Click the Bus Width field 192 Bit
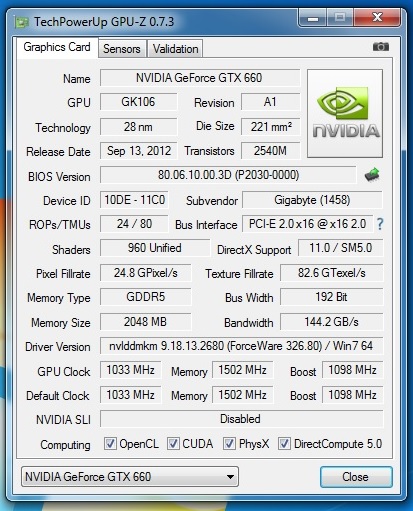The width and height of the screenshot is (413, 511). coord(332,297)
